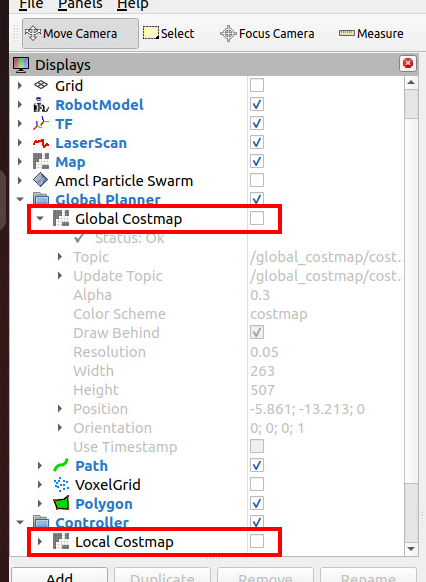The height and width of the screenshot is (582, 426).
Task: Enable the VoxelGrid checkbox
Action: [x=257, y=484]
